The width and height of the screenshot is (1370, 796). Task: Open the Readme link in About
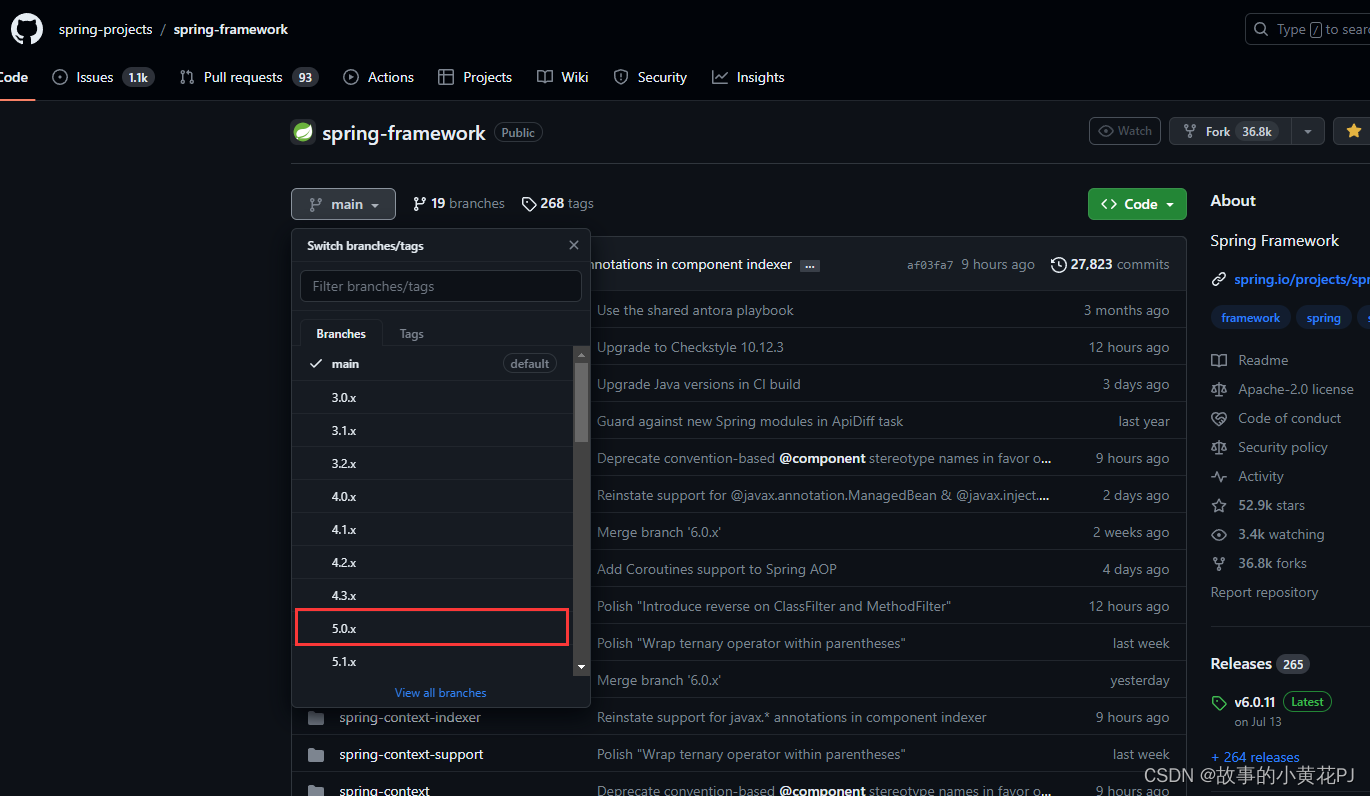pyautogui.click(x=1250, y=360)
